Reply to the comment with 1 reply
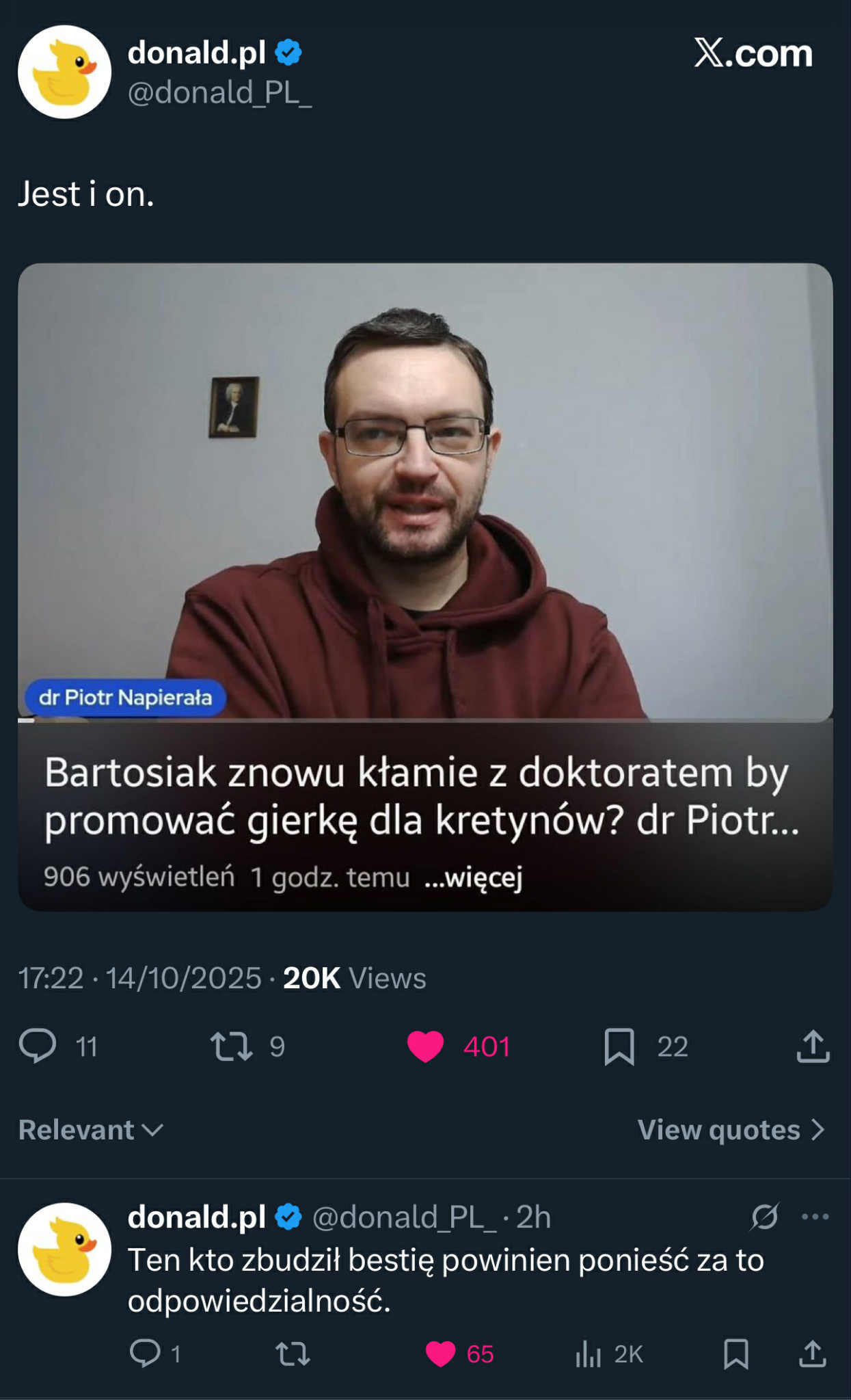This screenshot has height=1400, width=851. 145,1353
